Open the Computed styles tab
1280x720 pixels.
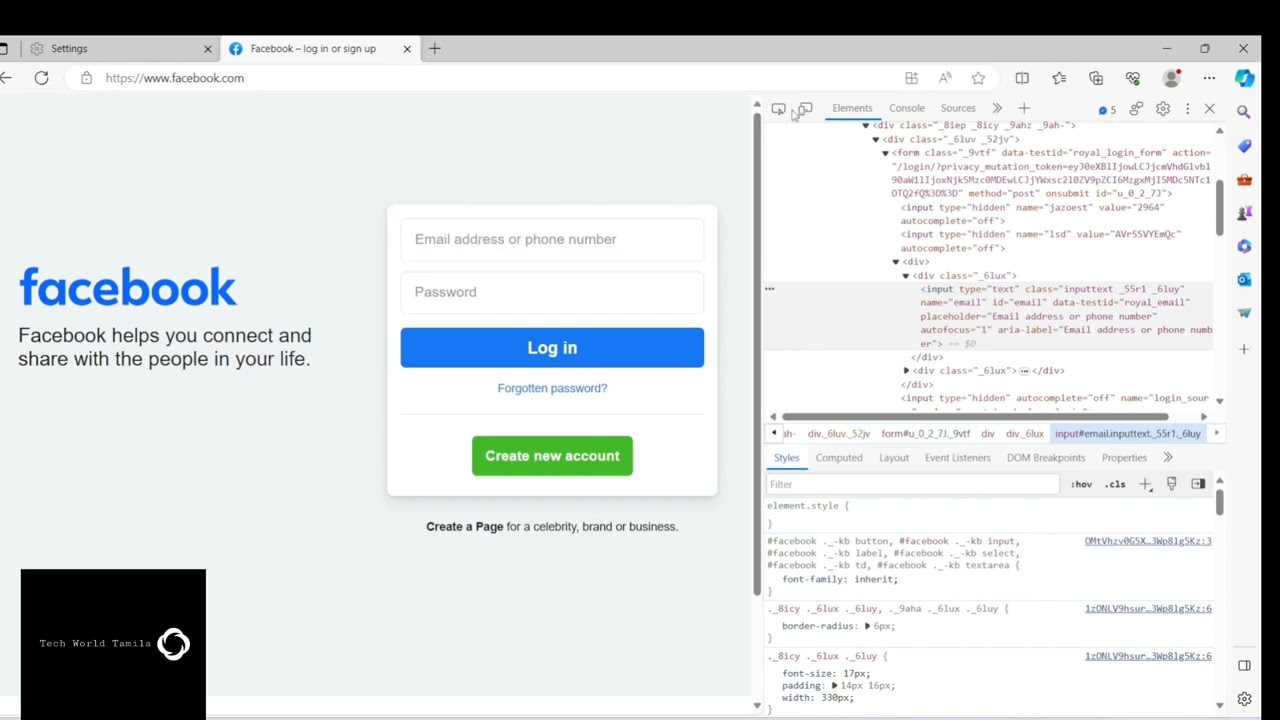click(839, 458)
